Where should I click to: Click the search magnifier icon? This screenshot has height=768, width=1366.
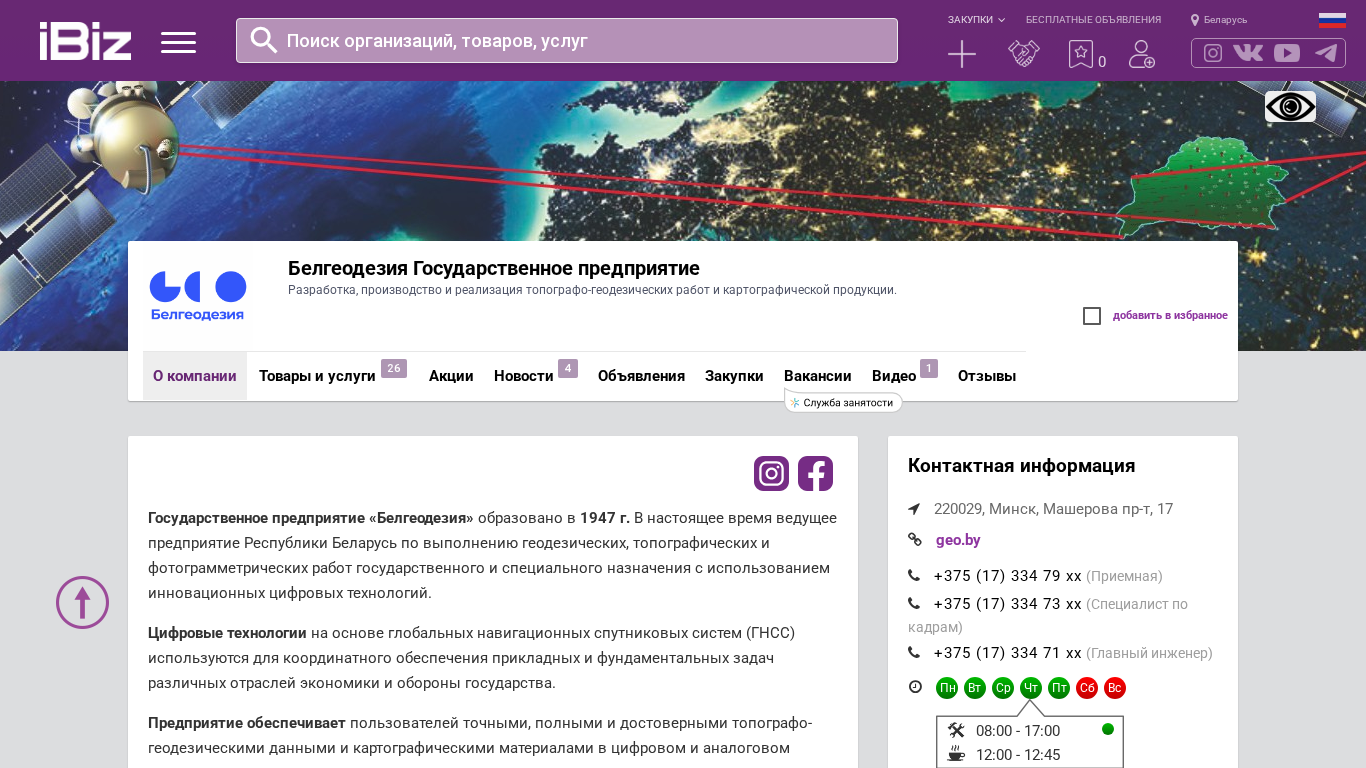pos(264,40)
